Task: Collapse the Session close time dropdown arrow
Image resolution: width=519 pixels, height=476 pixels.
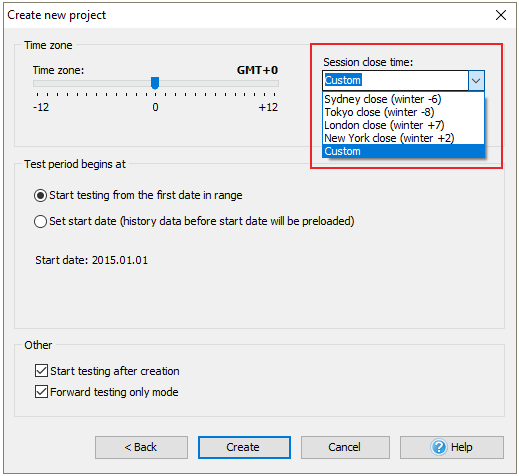Action: 476,80
